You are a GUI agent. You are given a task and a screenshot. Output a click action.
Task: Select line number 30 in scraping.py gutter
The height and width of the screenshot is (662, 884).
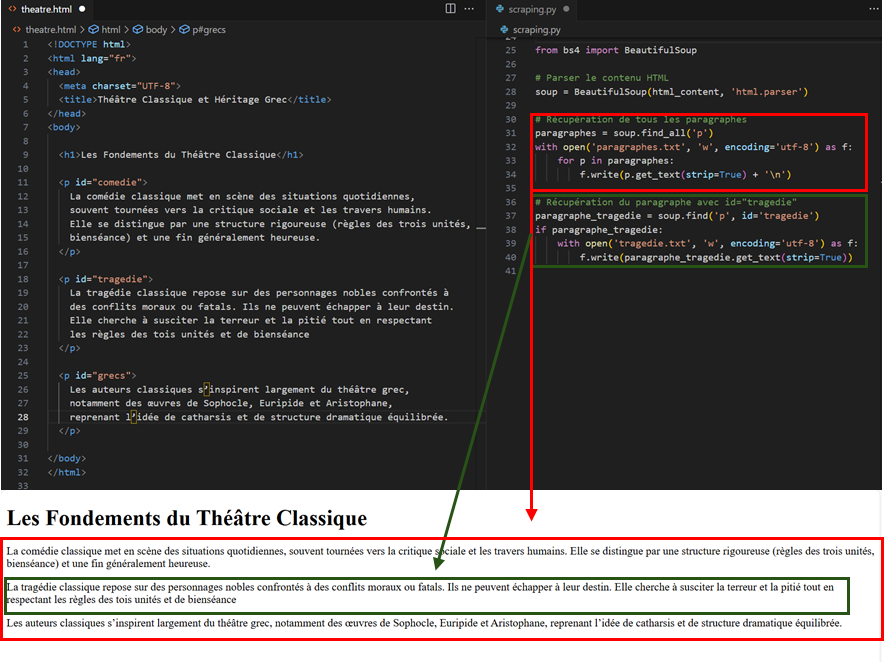click(510, 120)
